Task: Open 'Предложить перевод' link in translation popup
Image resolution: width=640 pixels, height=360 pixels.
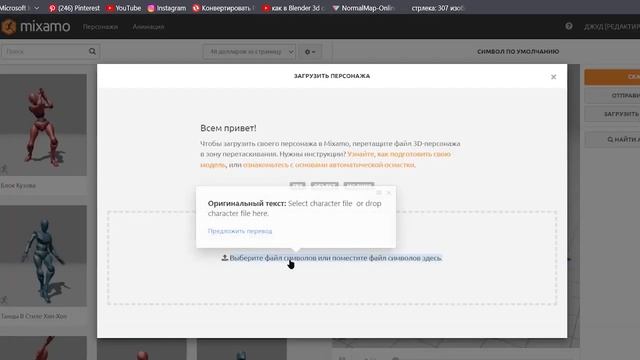Action: point(240,231)
